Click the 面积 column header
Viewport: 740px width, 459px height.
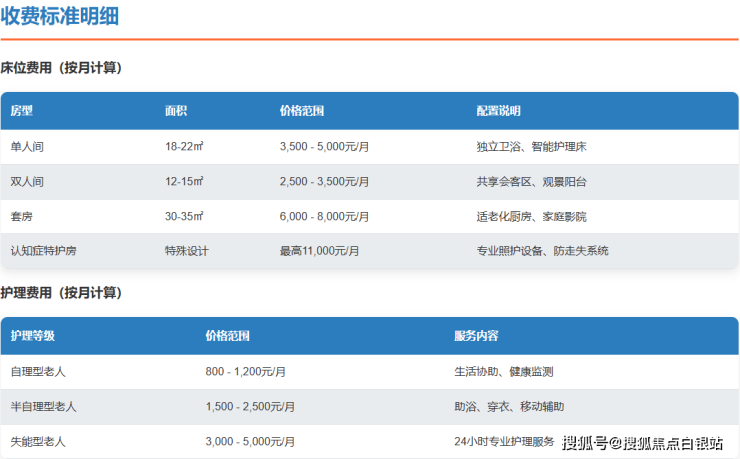click(x=176, y=111)
